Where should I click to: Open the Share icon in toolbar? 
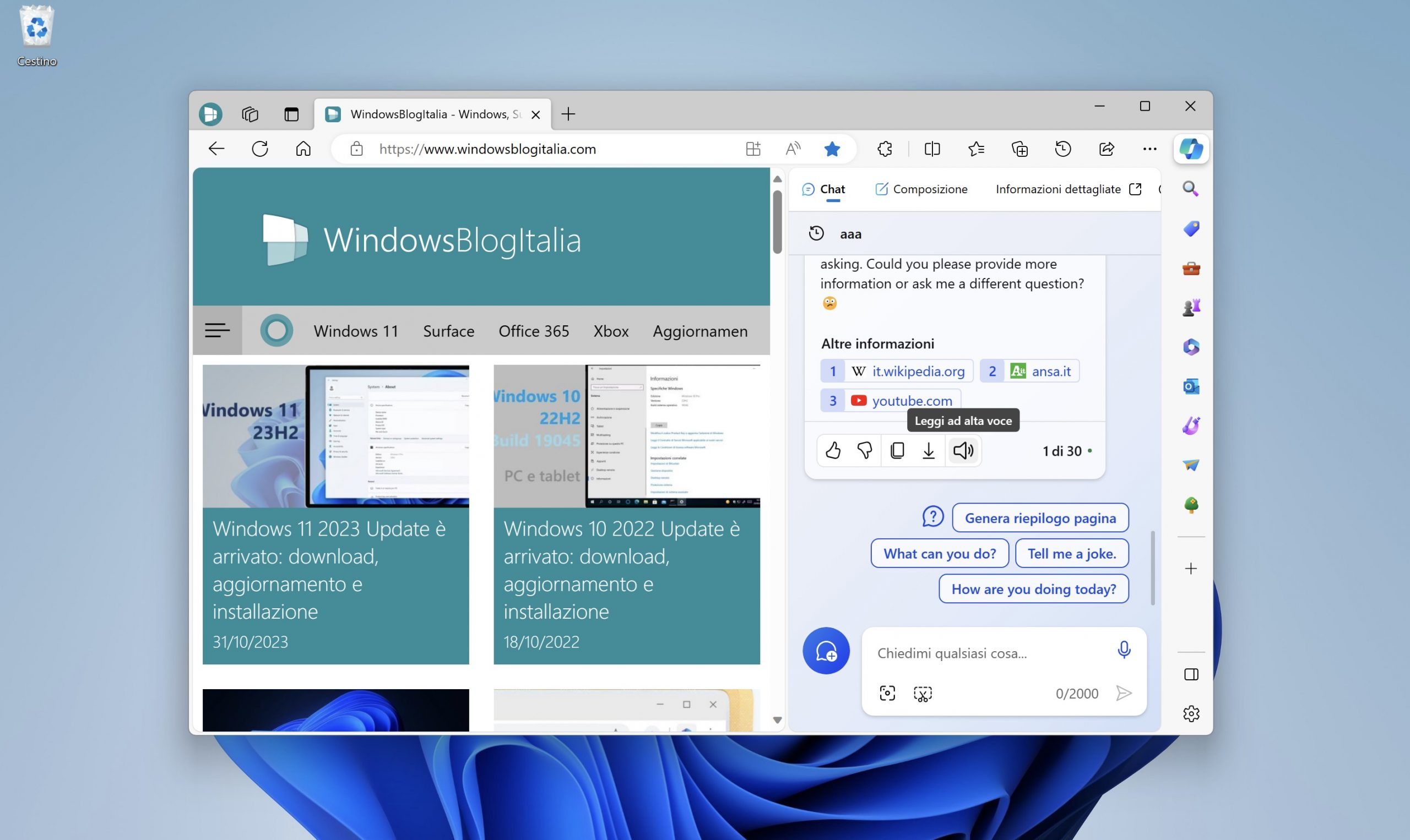(x=1107, y=149)
